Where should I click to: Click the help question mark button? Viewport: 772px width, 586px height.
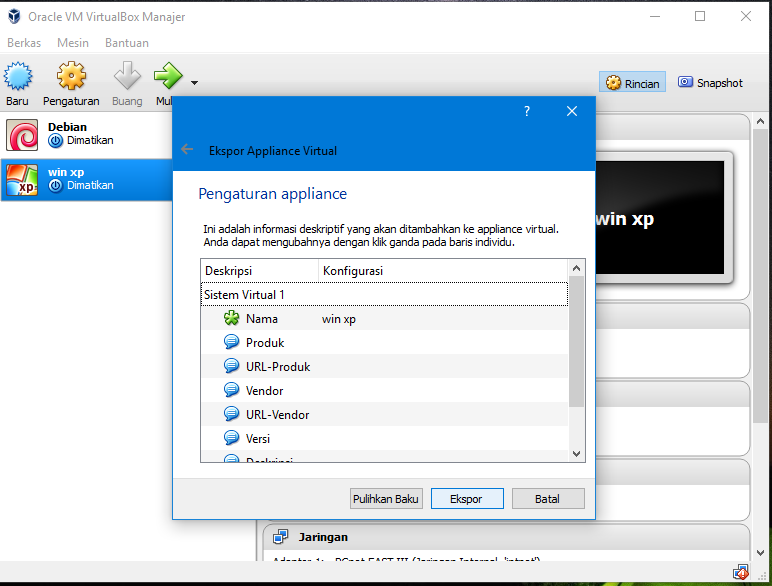tap(527, 111)
